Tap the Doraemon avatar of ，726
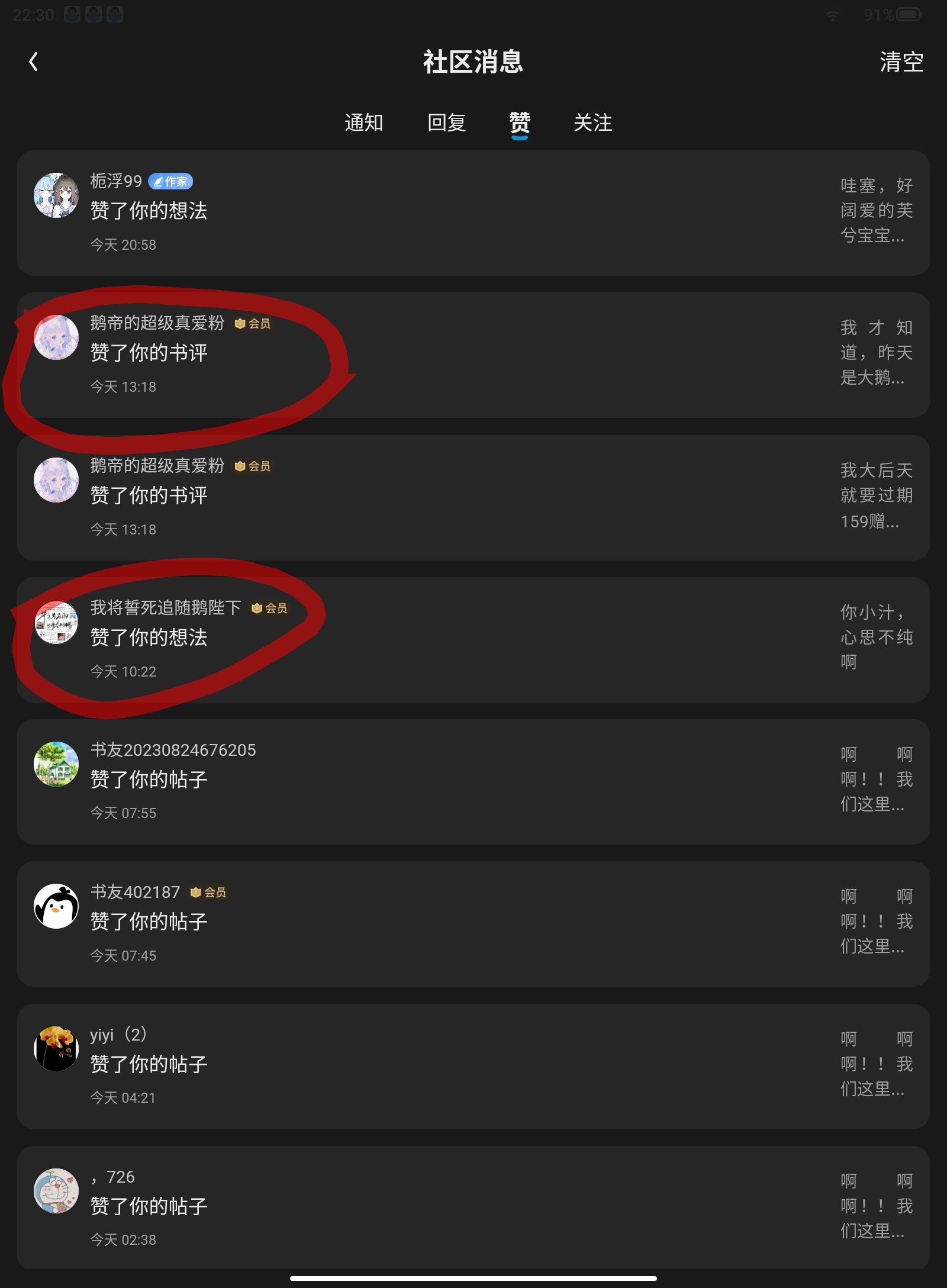 click(56, 1191)
